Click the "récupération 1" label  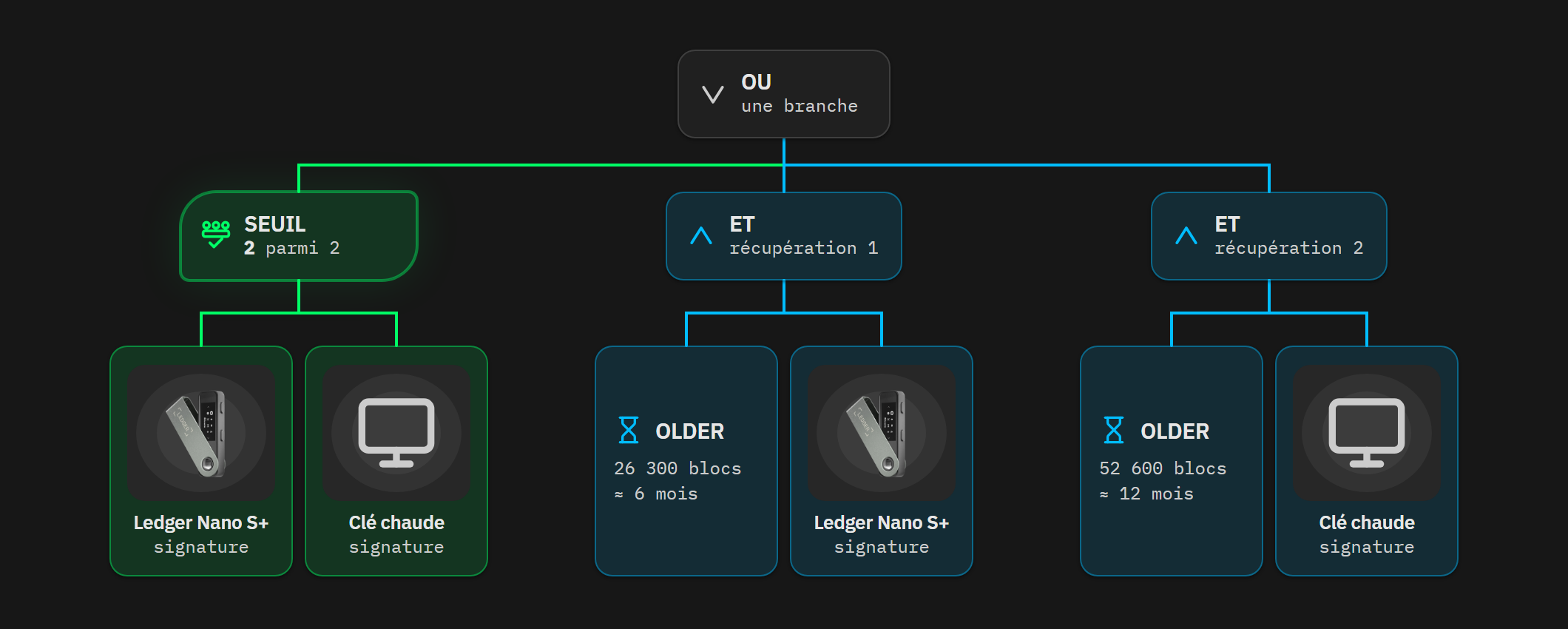point(804,248)
